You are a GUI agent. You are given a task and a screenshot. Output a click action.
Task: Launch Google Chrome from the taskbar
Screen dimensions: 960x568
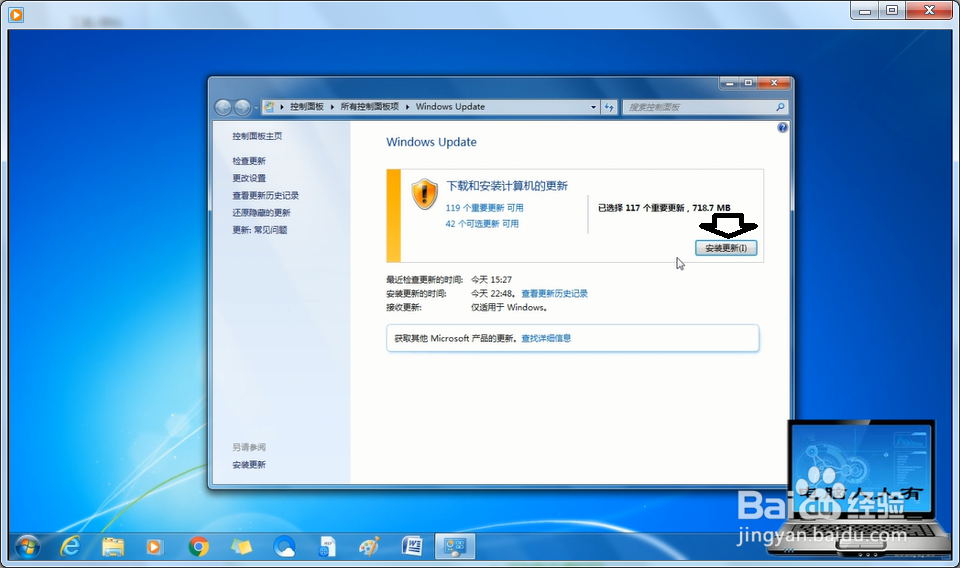click(198, 547)
